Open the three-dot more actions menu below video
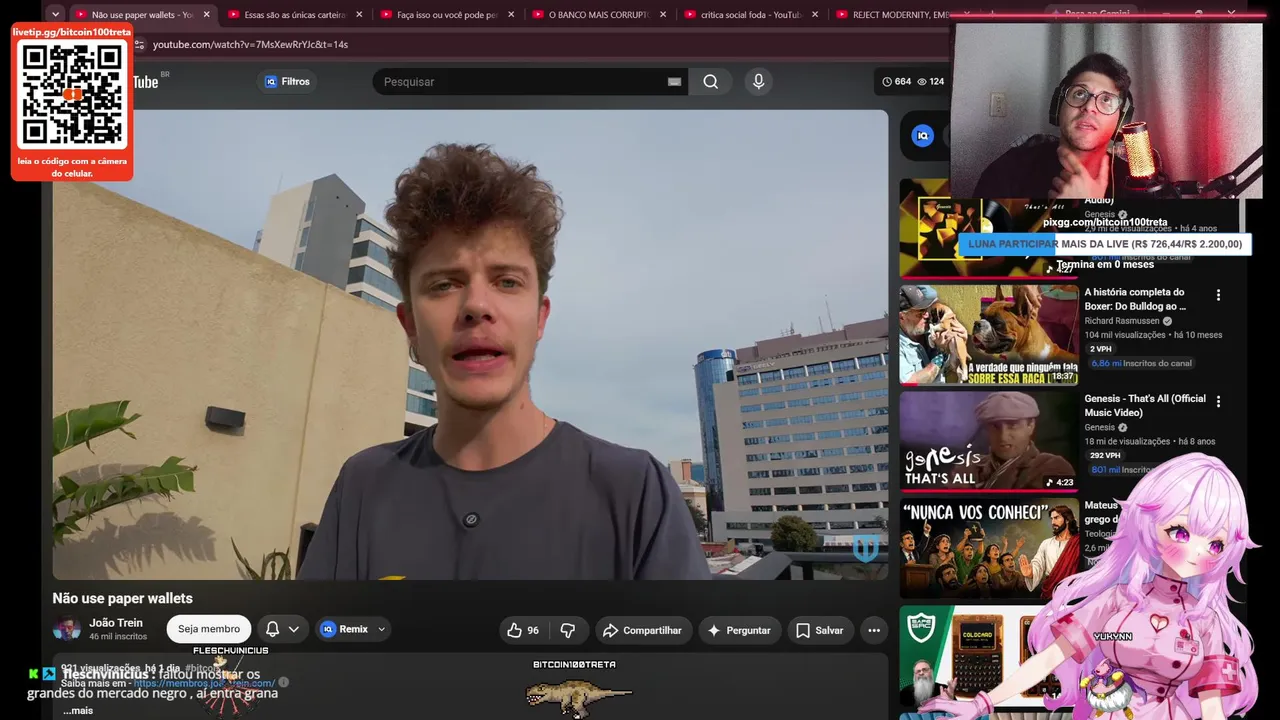Screen dimensions: 1280x720 tap(874, 630)
